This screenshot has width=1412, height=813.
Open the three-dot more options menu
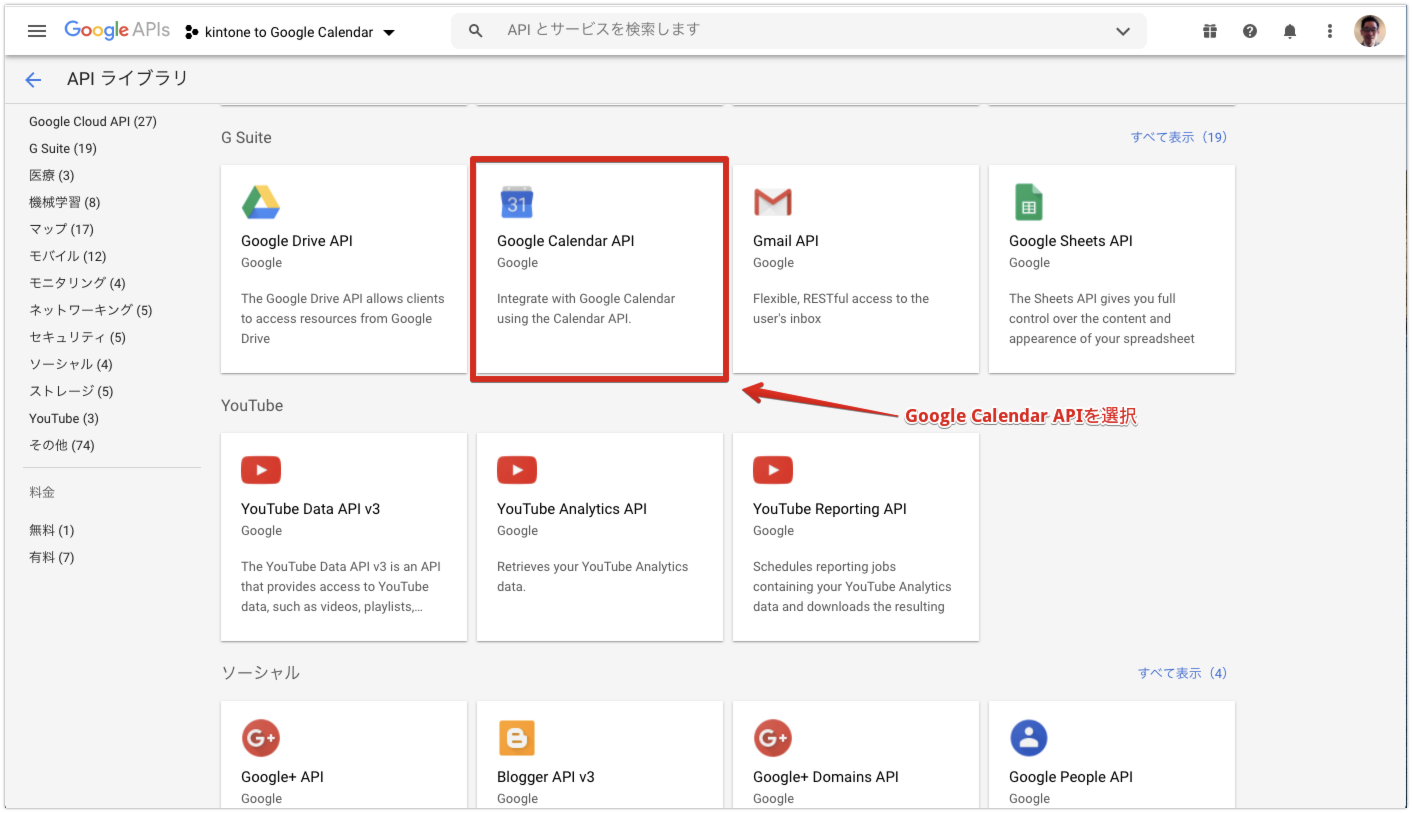[x=1330, y=31]
